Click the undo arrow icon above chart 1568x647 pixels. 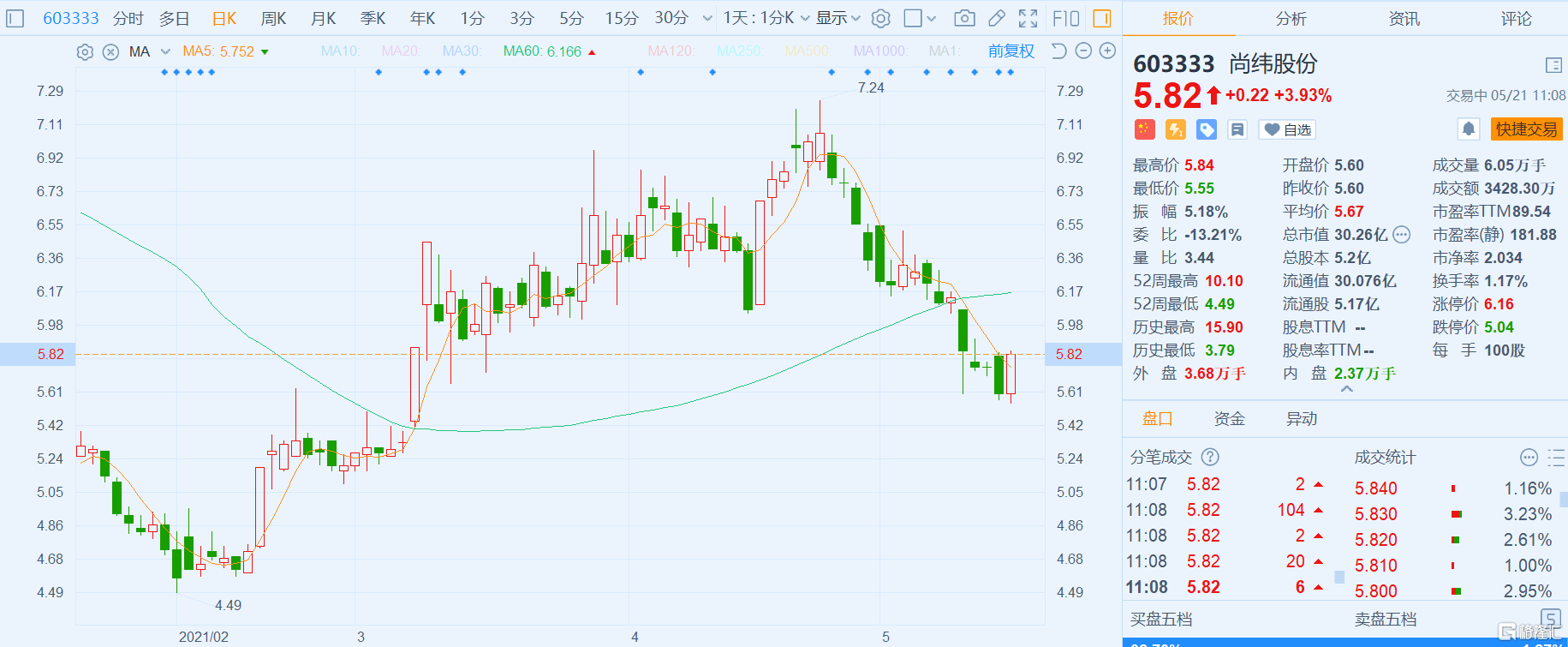click(1058, 51)
